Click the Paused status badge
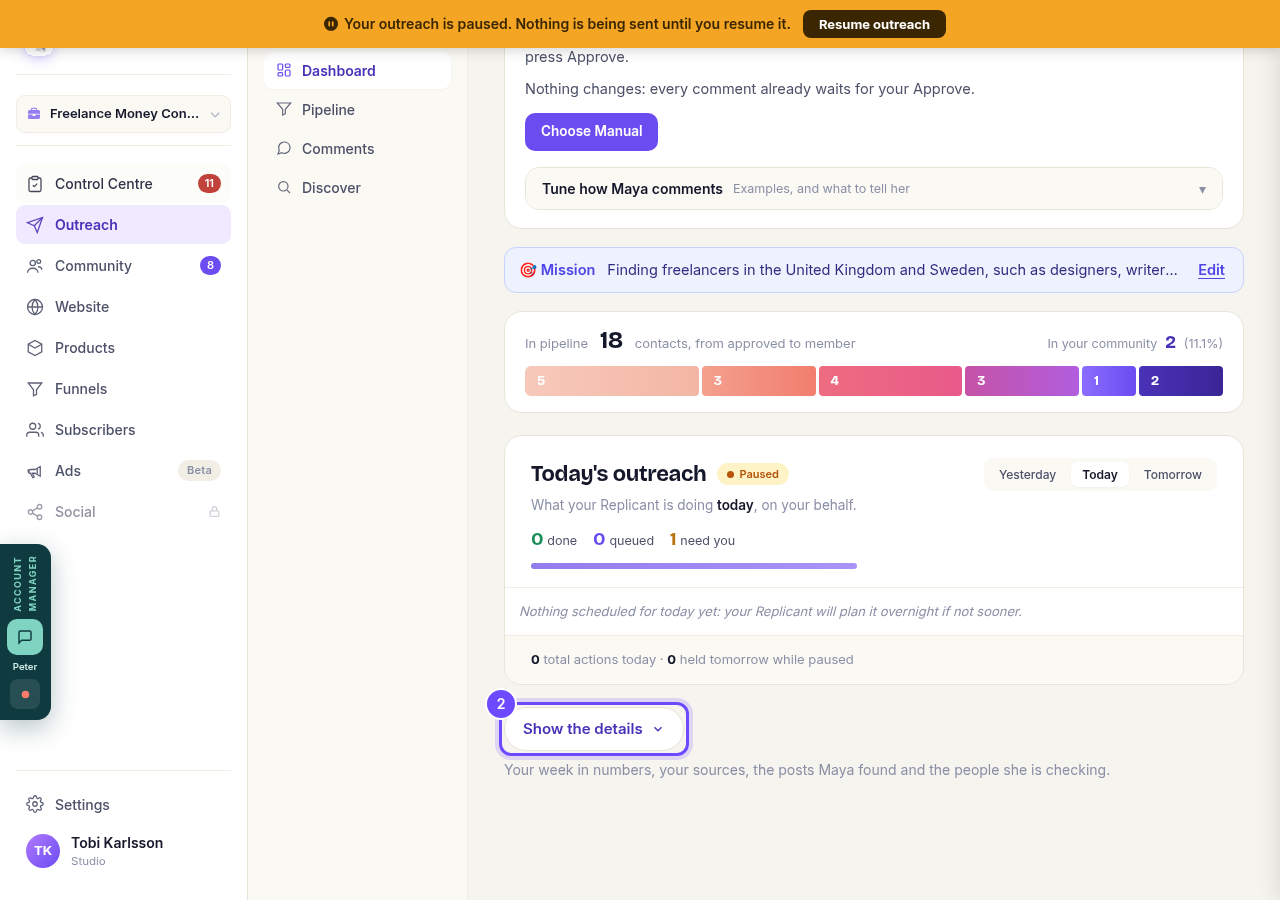The height and width of the screenshot is (900, 1280). (753, 474)
